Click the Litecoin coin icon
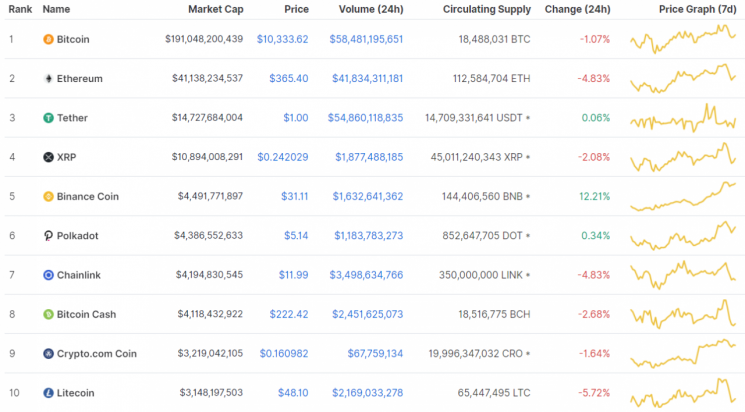The width and height of the screenshot is (745, 412). [48, 393]
